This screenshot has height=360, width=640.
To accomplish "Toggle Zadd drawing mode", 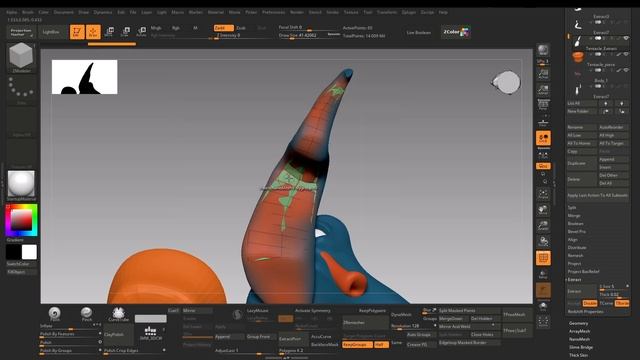I will click(x=223, y=28).
